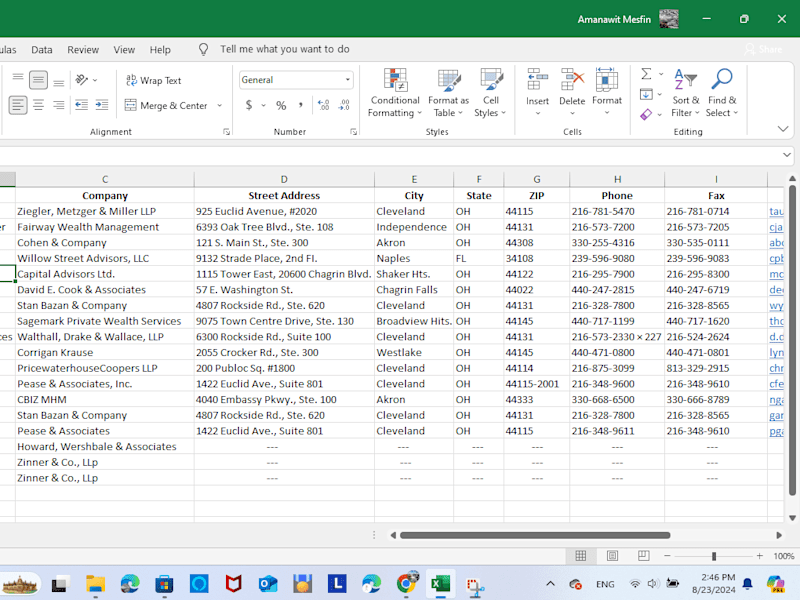Open Number format dialog launcher
This screenshot has width=800, height=600.
coord(353,132)
